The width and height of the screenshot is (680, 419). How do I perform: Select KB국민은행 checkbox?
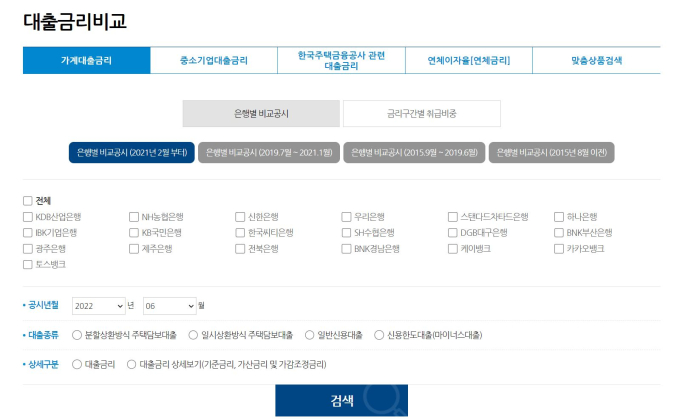tap(134, 233)
